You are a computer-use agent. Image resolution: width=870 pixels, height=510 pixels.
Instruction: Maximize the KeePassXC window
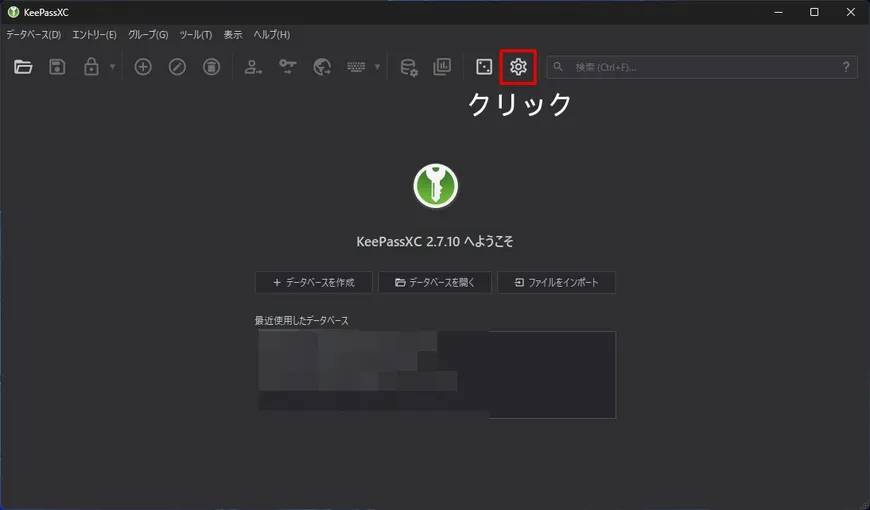coord(814,12)
